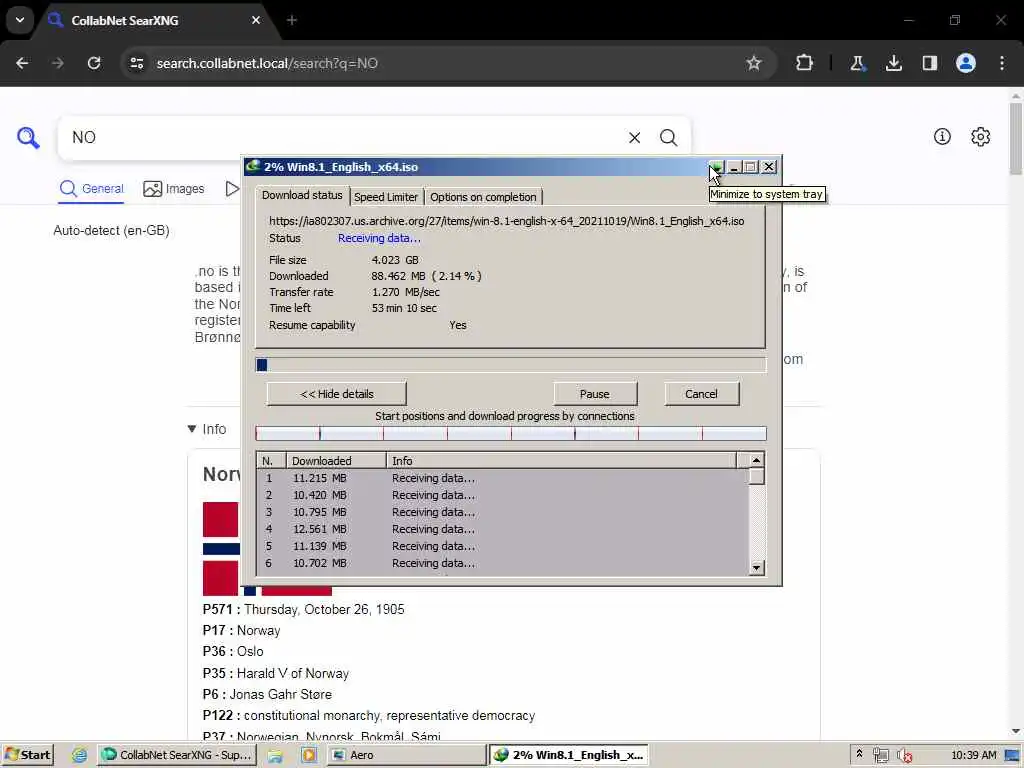Click show desktop button in taskbar
This screenshot has height=768, width=1024.
click(1012, 756)
